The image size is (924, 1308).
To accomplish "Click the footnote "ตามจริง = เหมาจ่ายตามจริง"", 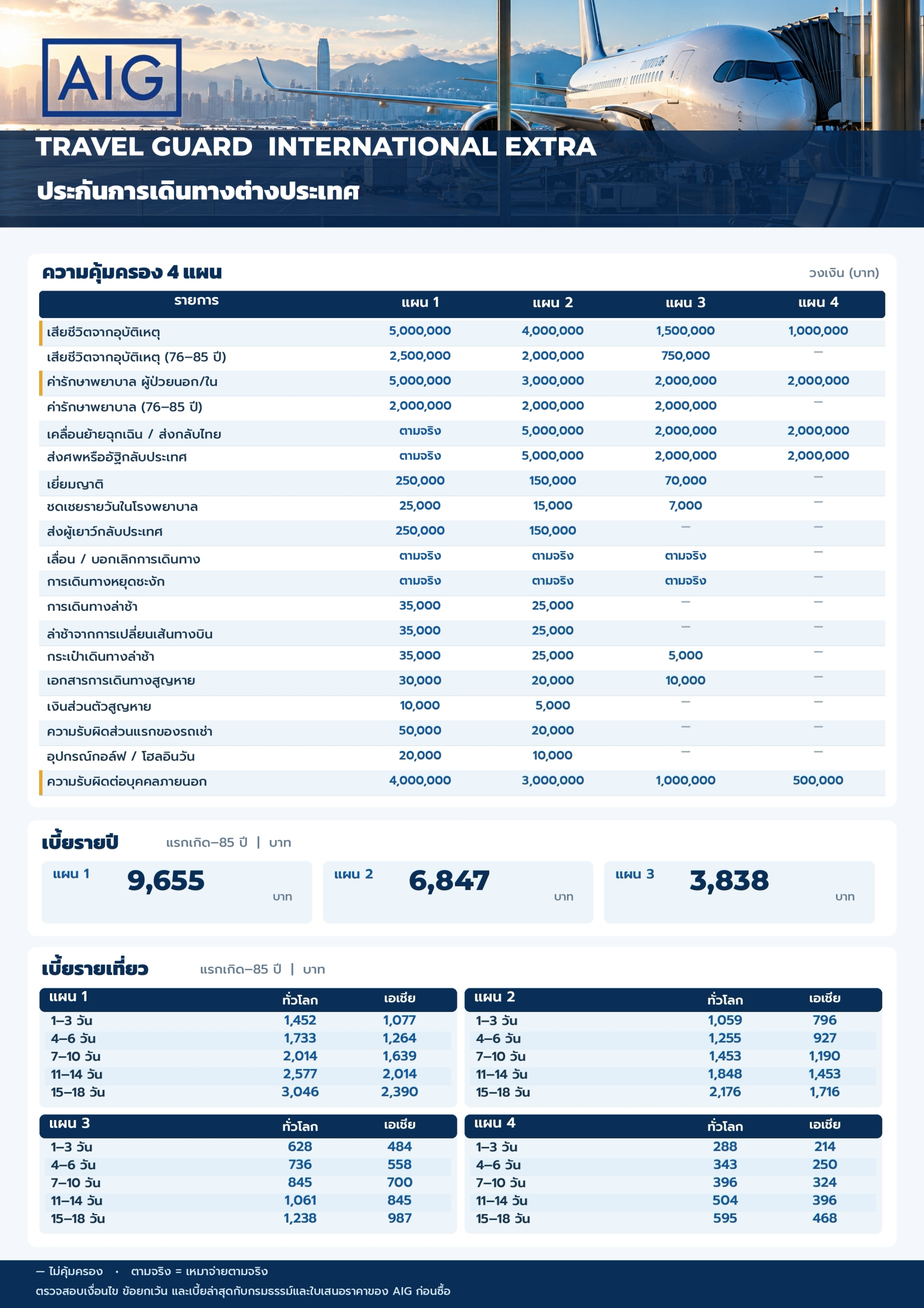I will (199, 1271).
